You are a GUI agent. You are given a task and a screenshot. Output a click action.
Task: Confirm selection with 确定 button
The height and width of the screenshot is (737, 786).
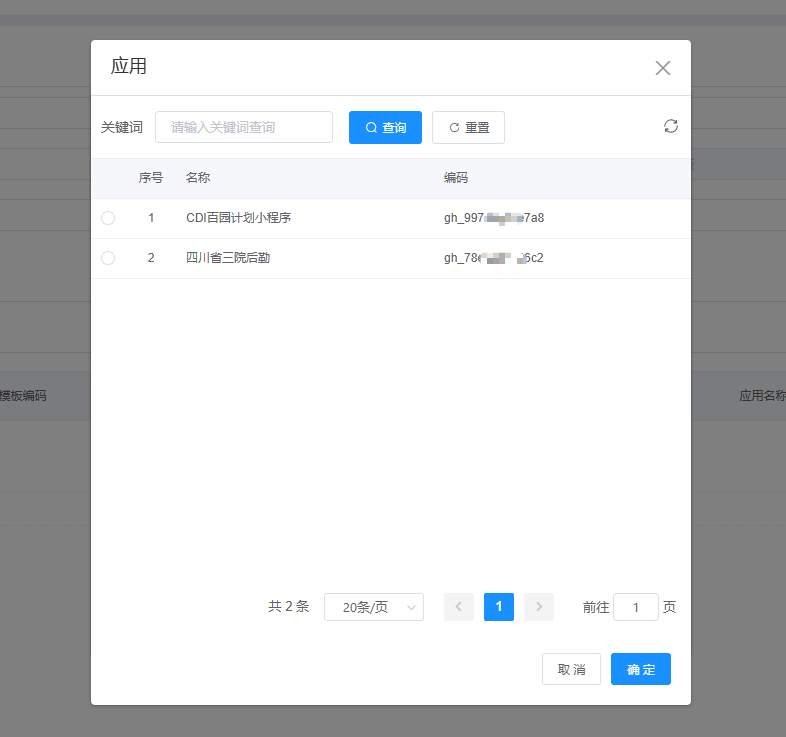click(x=640, y=669)
